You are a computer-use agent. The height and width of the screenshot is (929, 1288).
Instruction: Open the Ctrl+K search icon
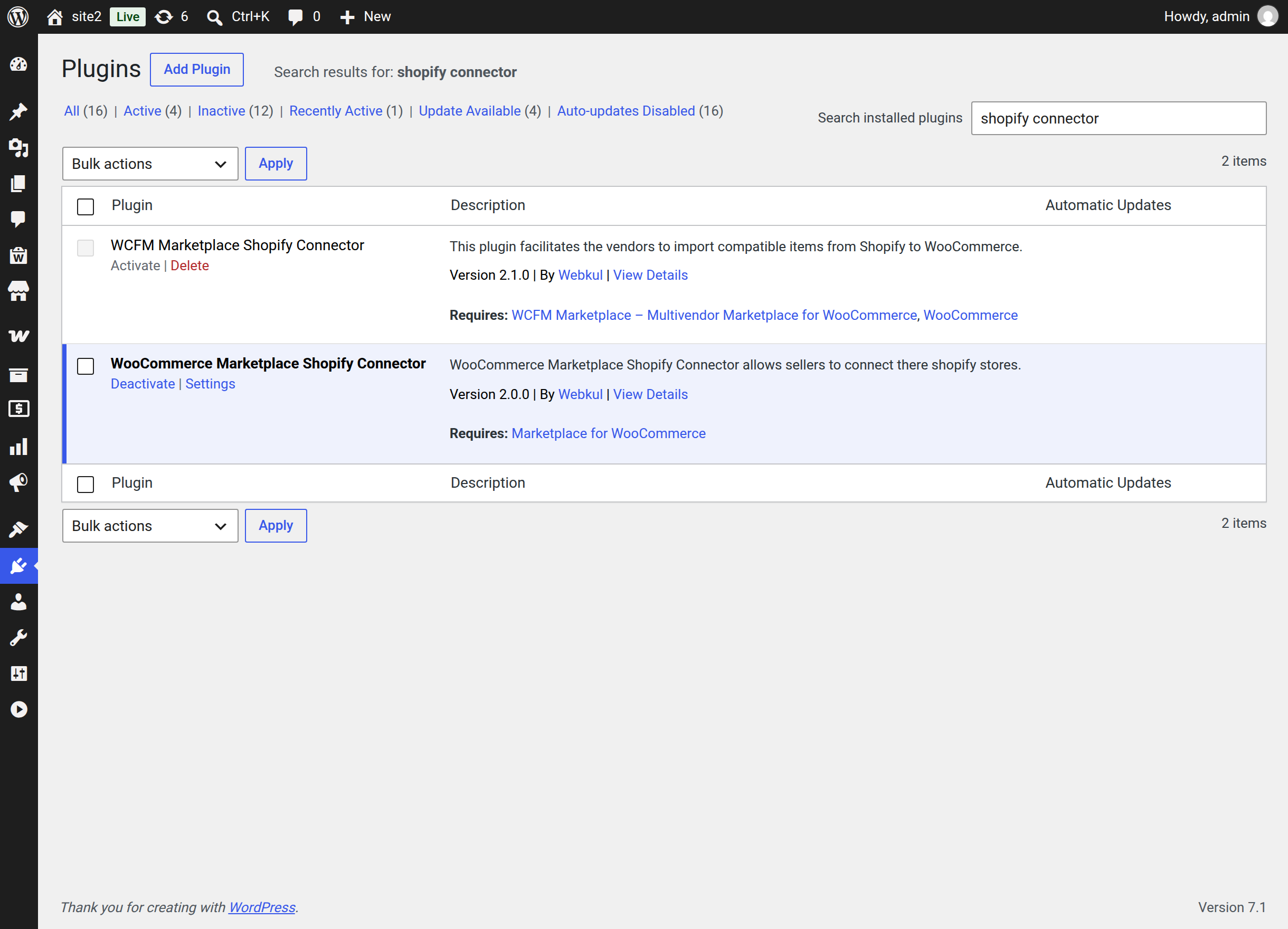click(214, 17)
